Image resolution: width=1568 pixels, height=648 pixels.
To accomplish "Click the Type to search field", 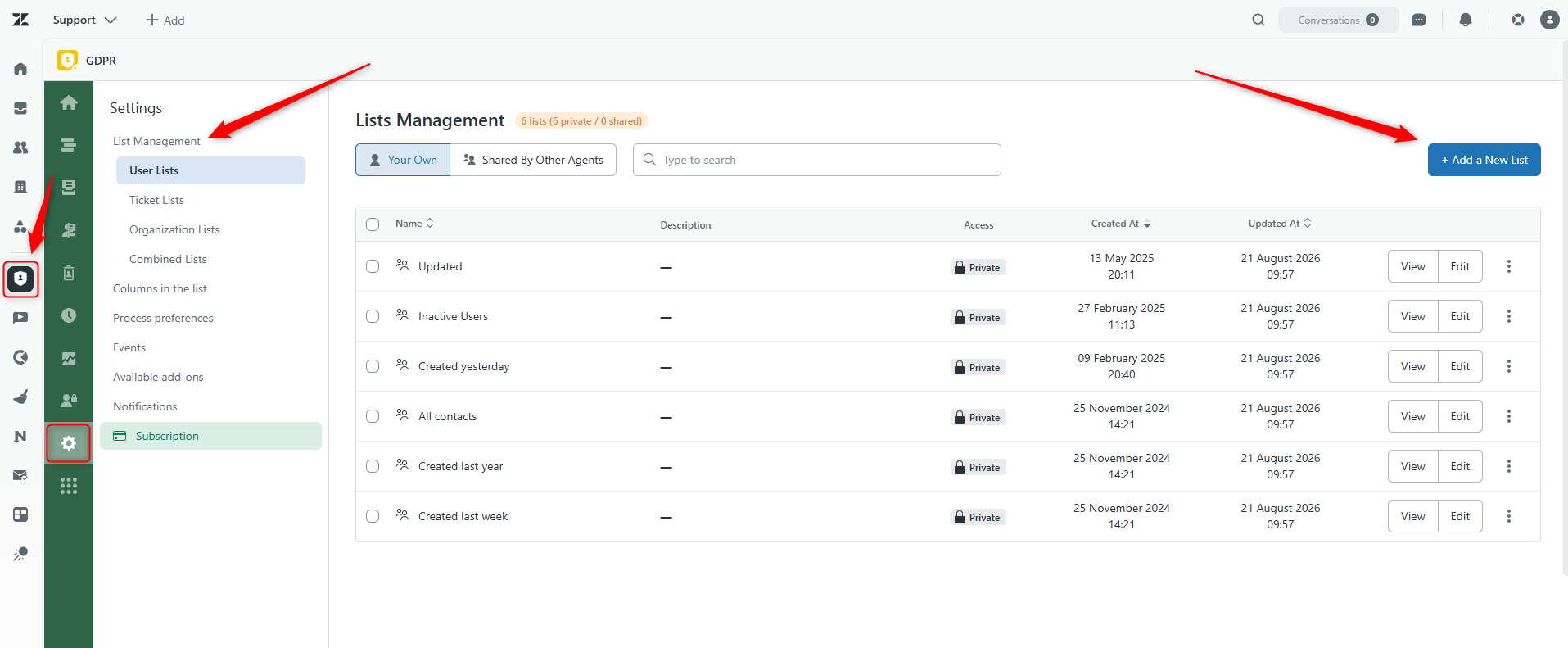I will click(x=816, y=160).
